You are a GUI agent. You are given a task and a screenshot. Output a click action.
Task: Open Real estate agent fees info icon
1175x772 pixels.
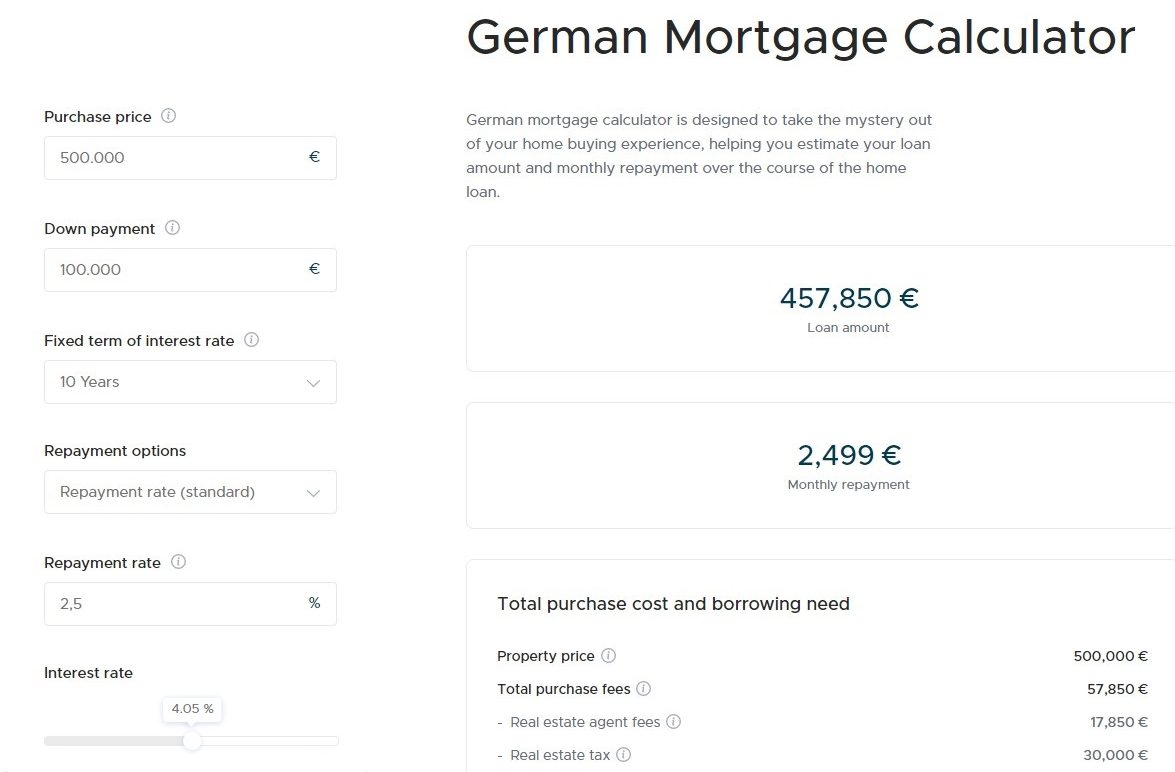click(673, 722)
